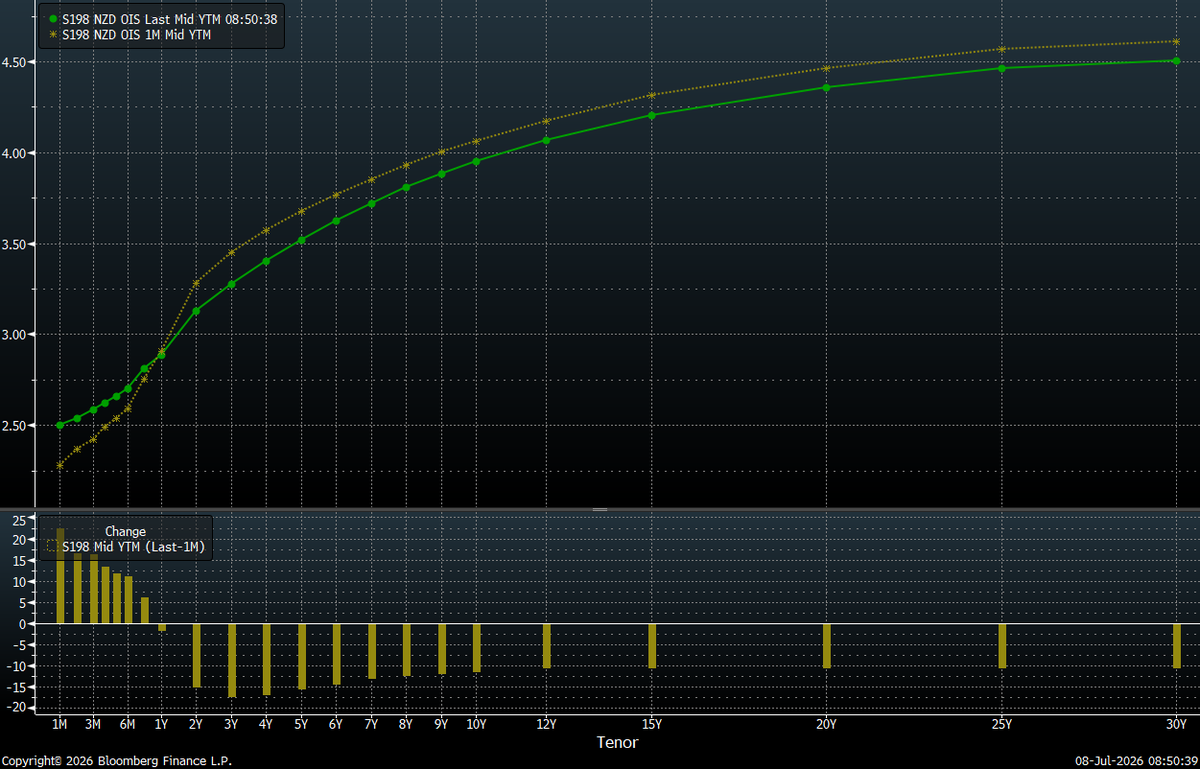Click the 6M tenor axis label

(127, 724)
